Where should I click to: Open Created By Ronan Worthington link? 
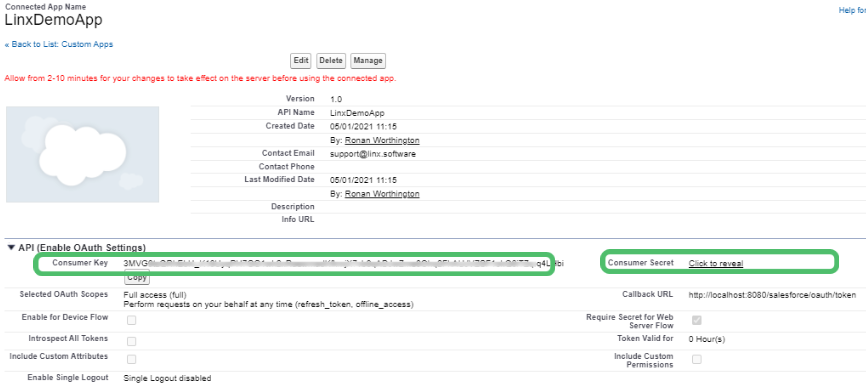[382, 140]
